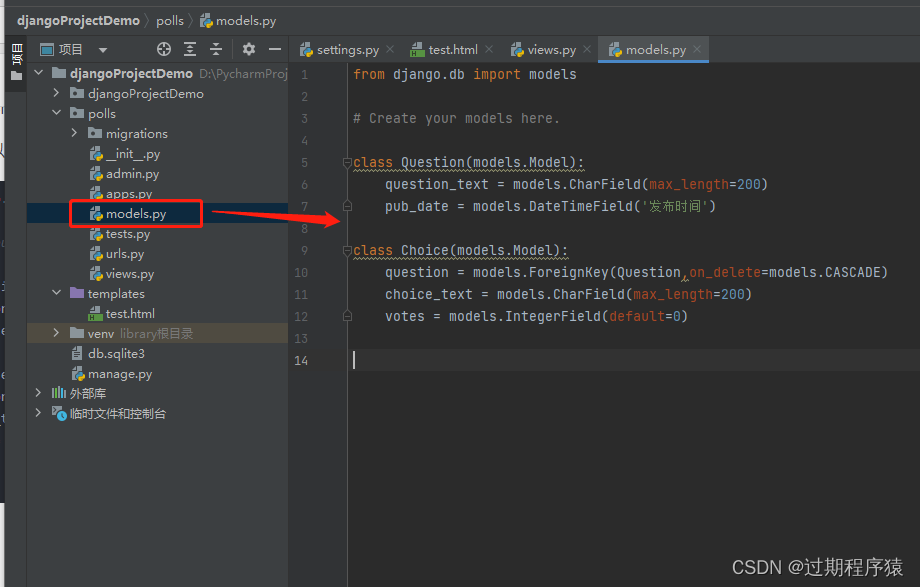920x587 pixels.
Task: Close the settings.py tab
Action: [390, 50]
